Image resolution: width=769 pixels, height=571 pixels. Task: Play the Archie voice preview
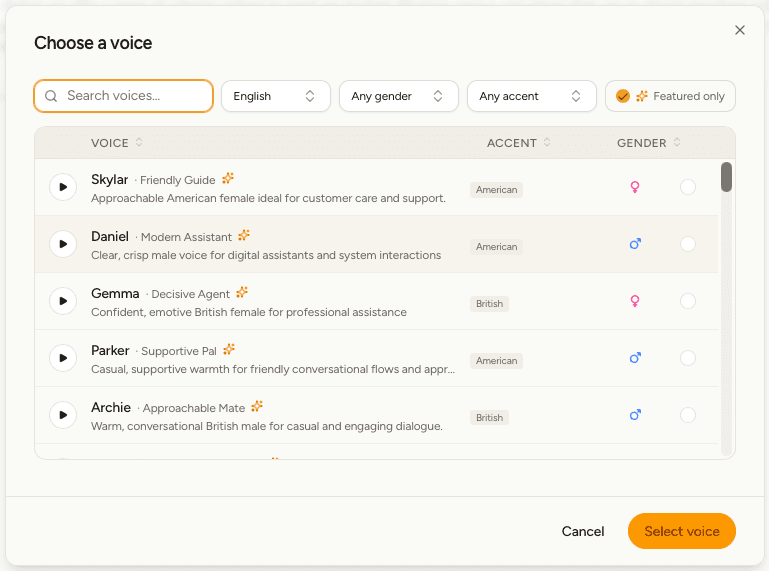tap(63, 415)
